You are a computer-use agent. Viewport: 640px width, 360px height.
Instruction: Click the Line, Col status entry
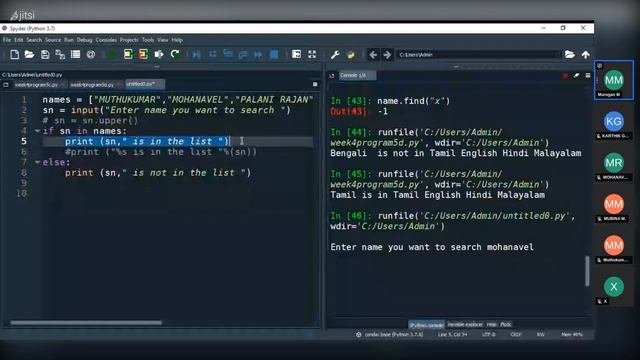[452, 335]
